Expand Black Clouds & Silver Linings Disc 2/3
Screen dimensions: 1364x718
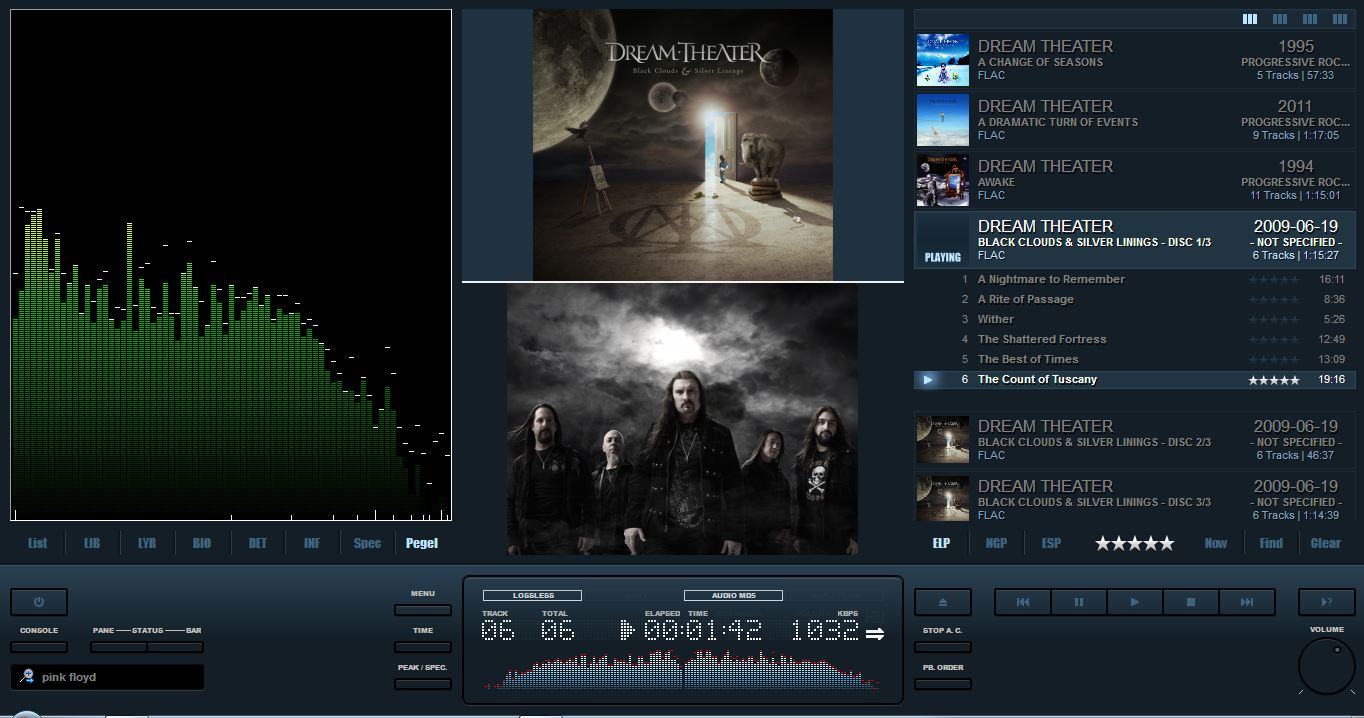pyautogui.click(x=1135, y=440)
